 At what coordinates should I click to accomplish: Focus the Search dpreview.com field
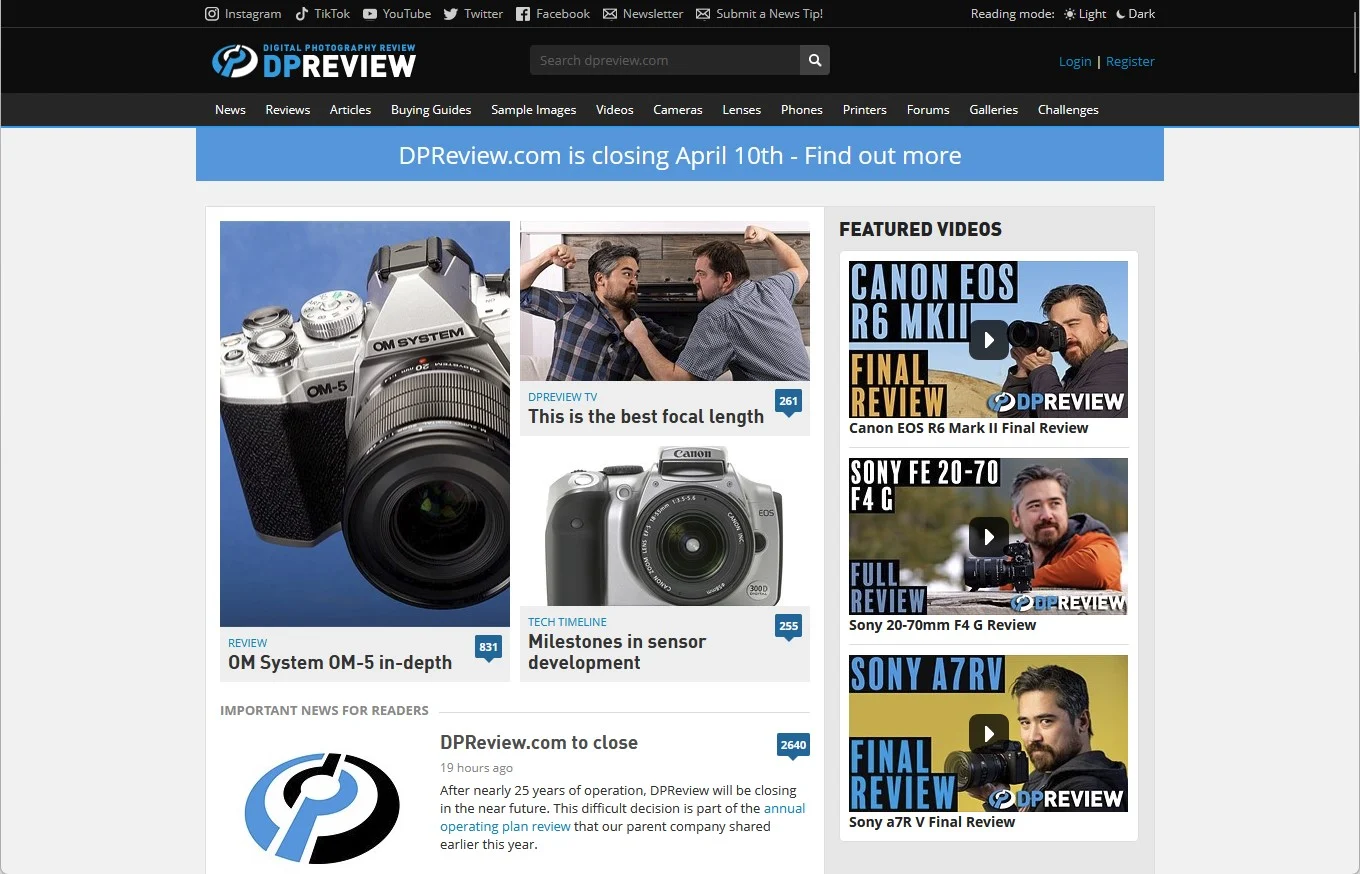pos(665,60)
